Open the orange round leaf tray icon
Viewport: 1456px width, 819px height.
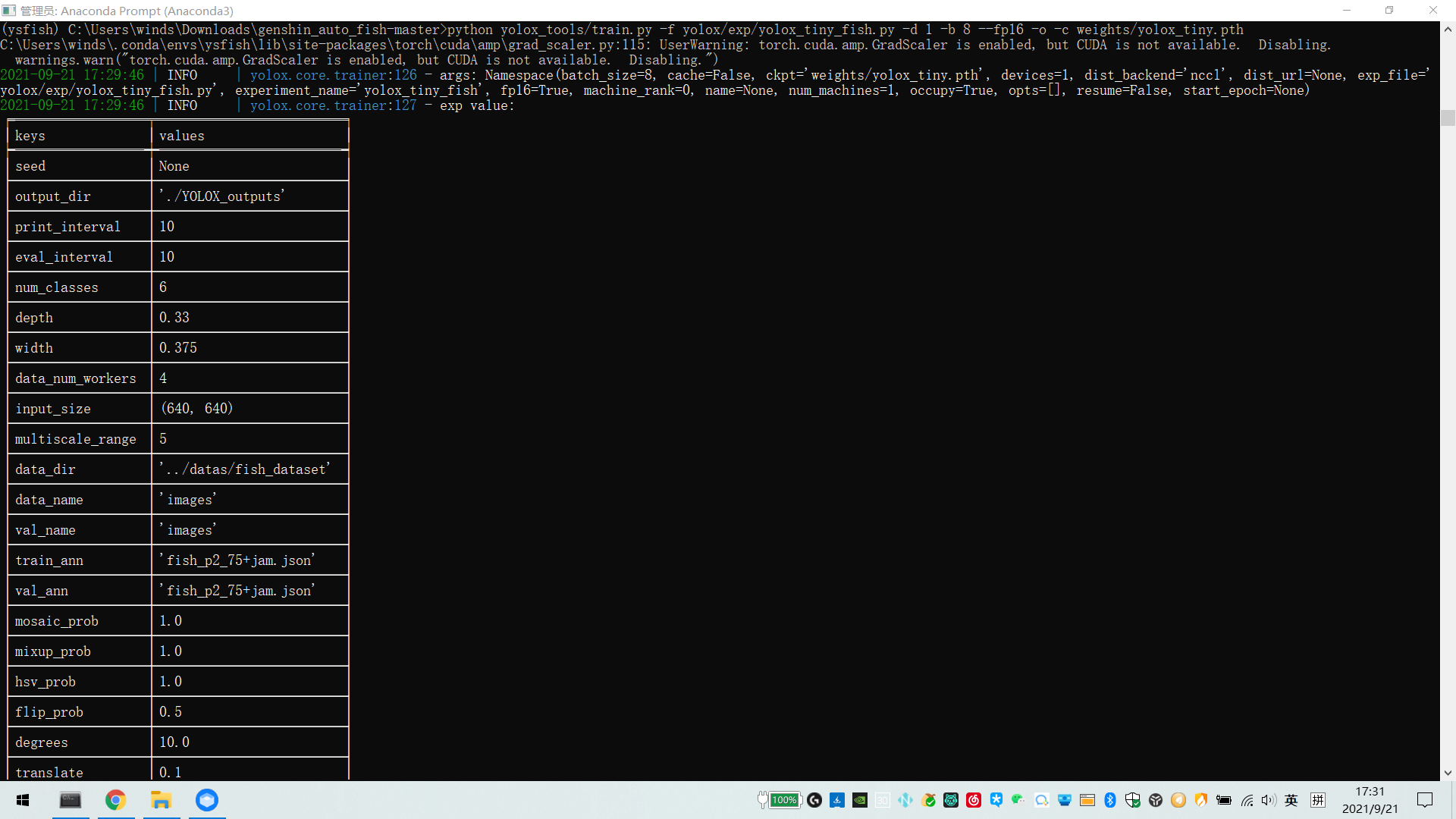point(1178,800)
